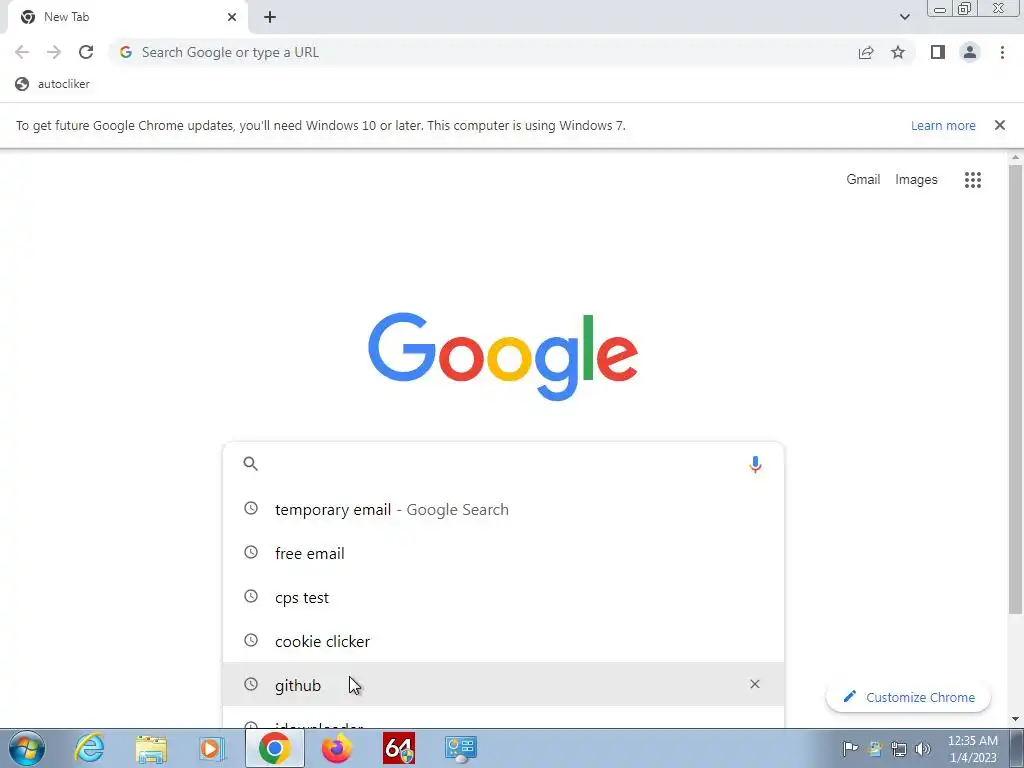Click the Chrome taskbar icon
The height and width of the screenshot is (768, 1024).
coord(274,748)
